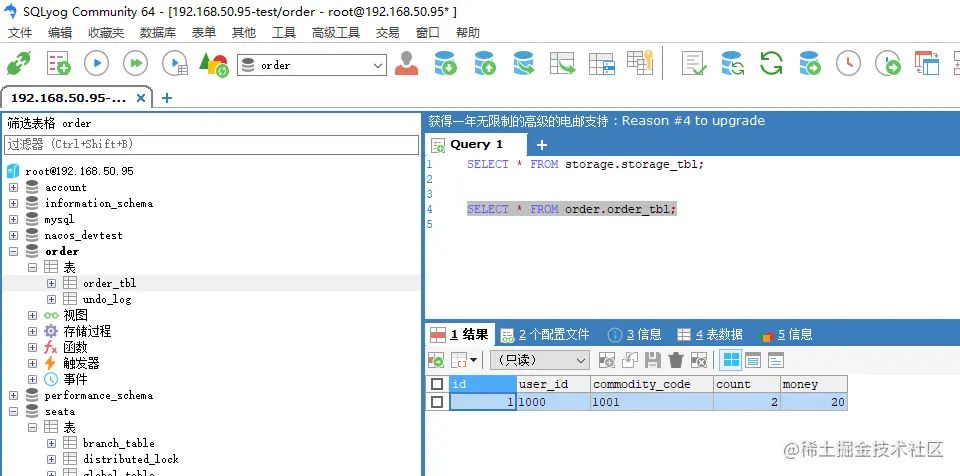Click the insert new row icon in results toolbar
Image resolution: width=960 pixels, height=476 pixels.
pyautogui.click(x=606, y=360)
